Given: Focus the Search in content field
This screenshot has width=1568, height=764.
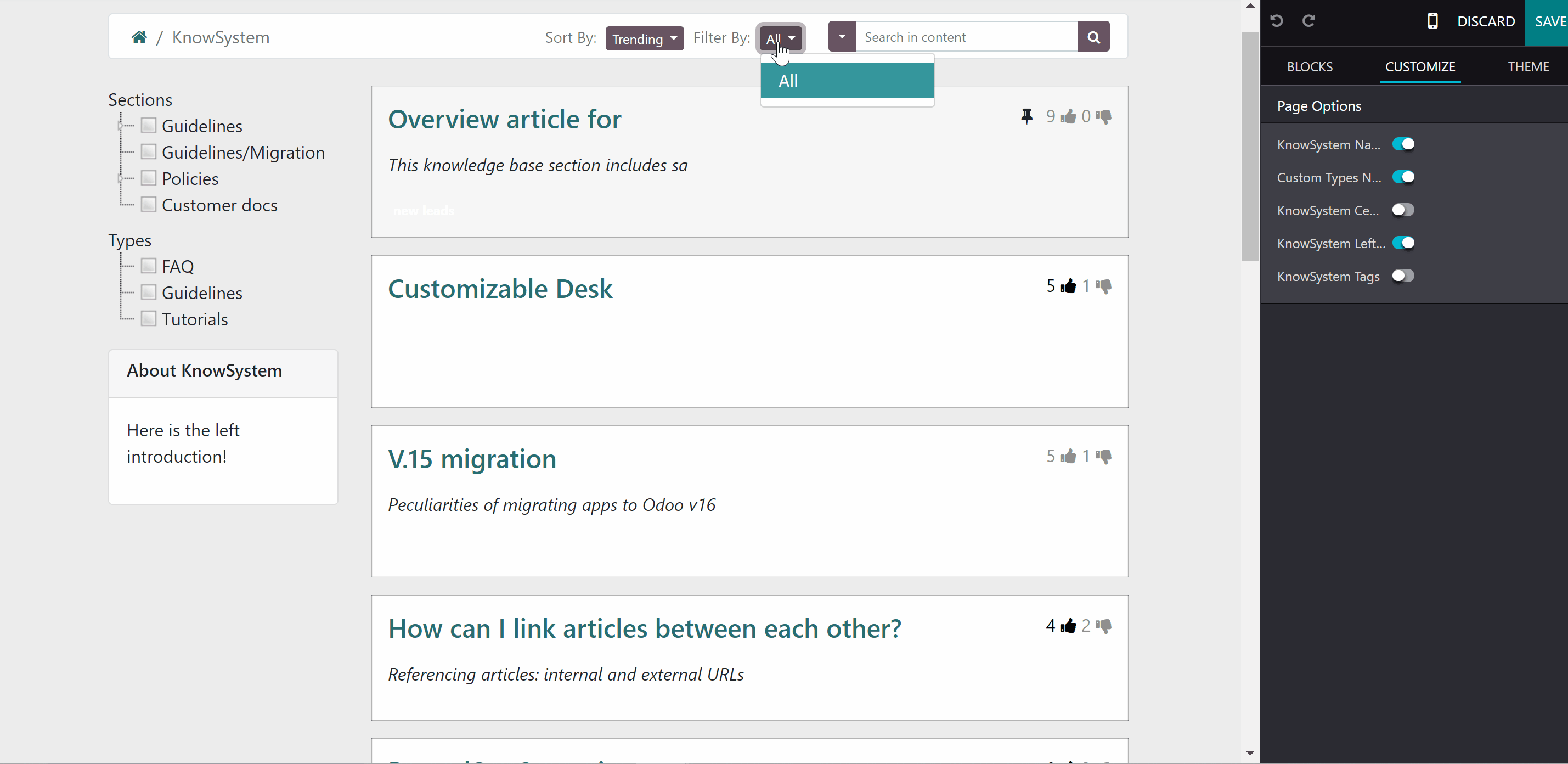Looking at the screenshot, I should tap(967, 37).
